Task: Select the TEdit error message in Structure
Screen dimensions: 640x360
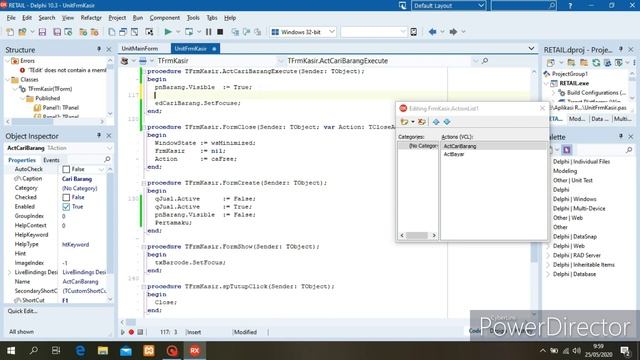Action: pos(67,70)
